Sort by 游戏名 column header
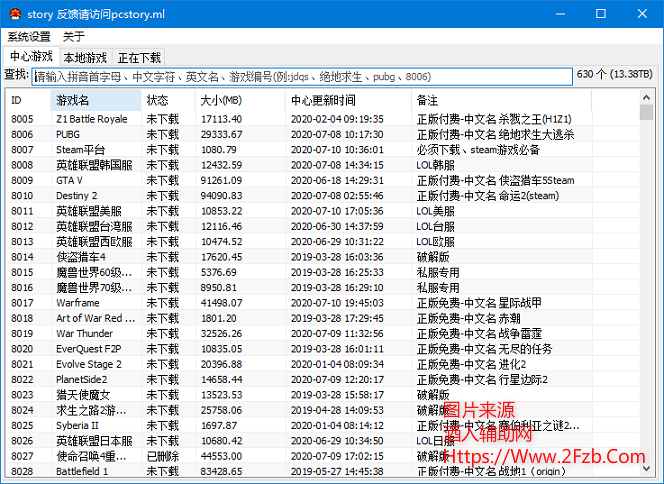This screenshot has width=664, height=484. (x=96, y=100)
